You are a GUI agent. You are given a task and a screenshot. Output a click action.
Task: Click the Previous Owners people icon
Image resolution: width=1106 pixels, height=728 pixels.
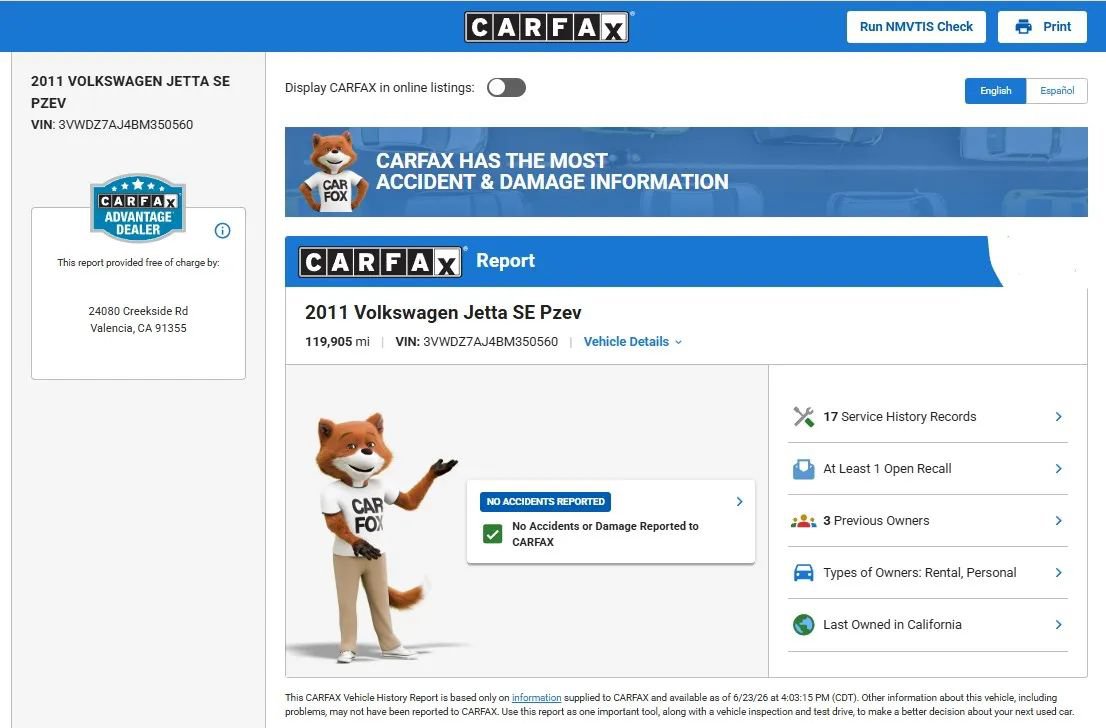803,521
